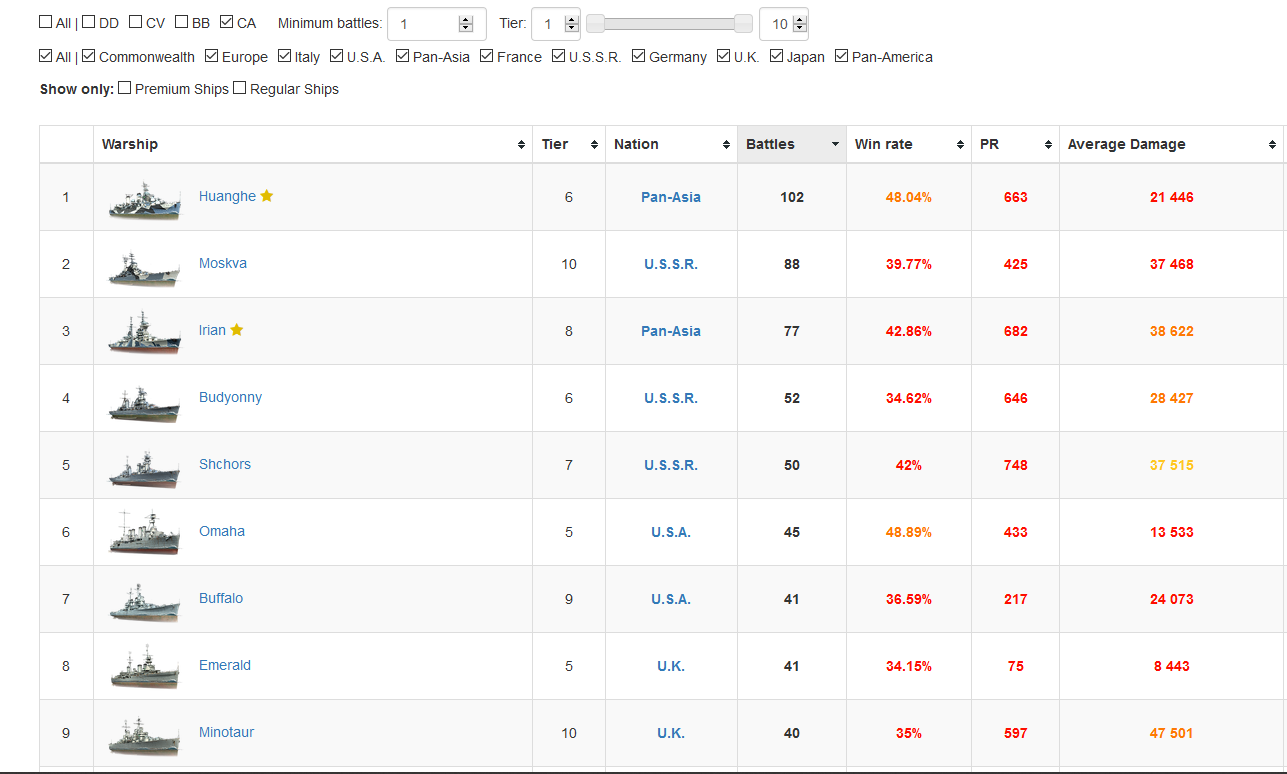Image resolution: width=1287 pixels, height=774 pixels.
Task: Click the gold star next to Irian
Action: pyautogui.click(x=237, y=330)
